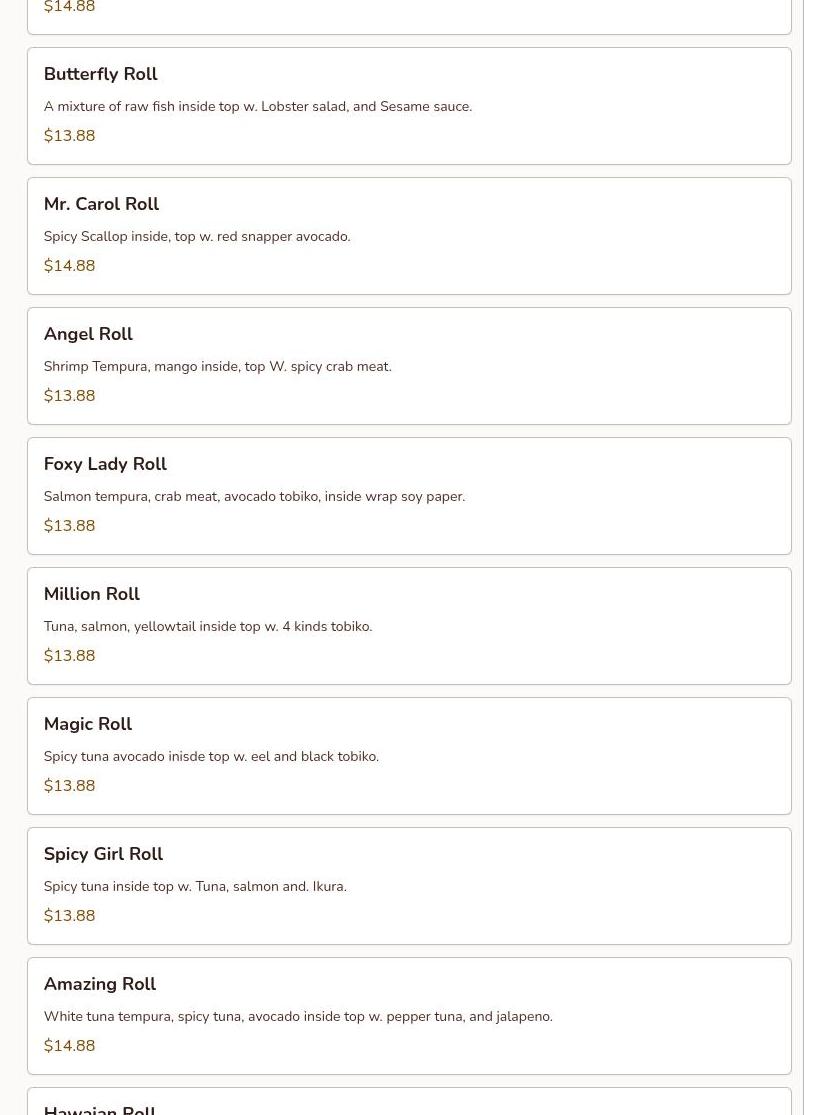Pick the Spicy Girl Roll heading

(x=103, y=855)
